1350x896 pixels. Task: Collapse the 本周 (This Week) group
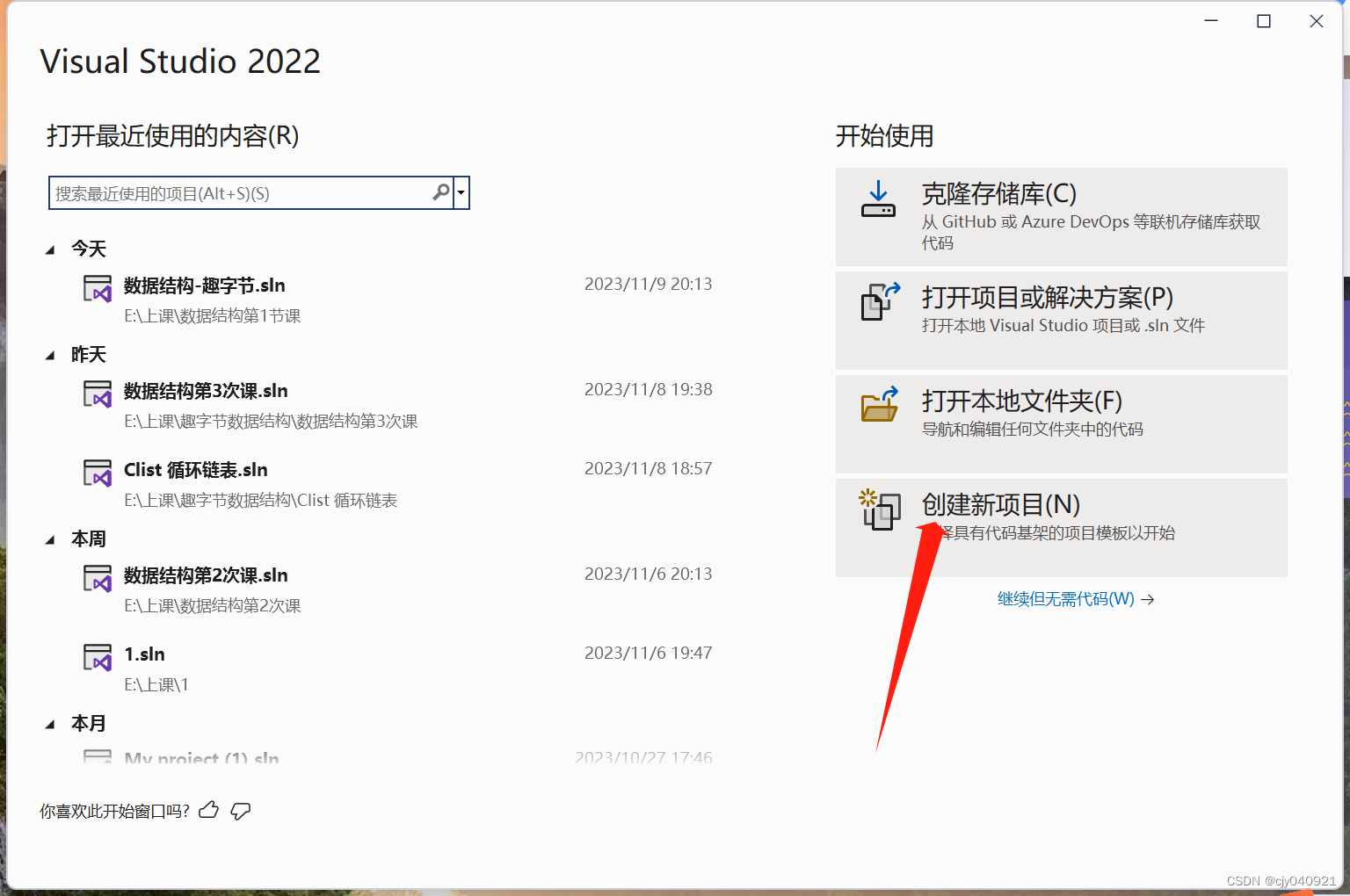coord(51,538)
